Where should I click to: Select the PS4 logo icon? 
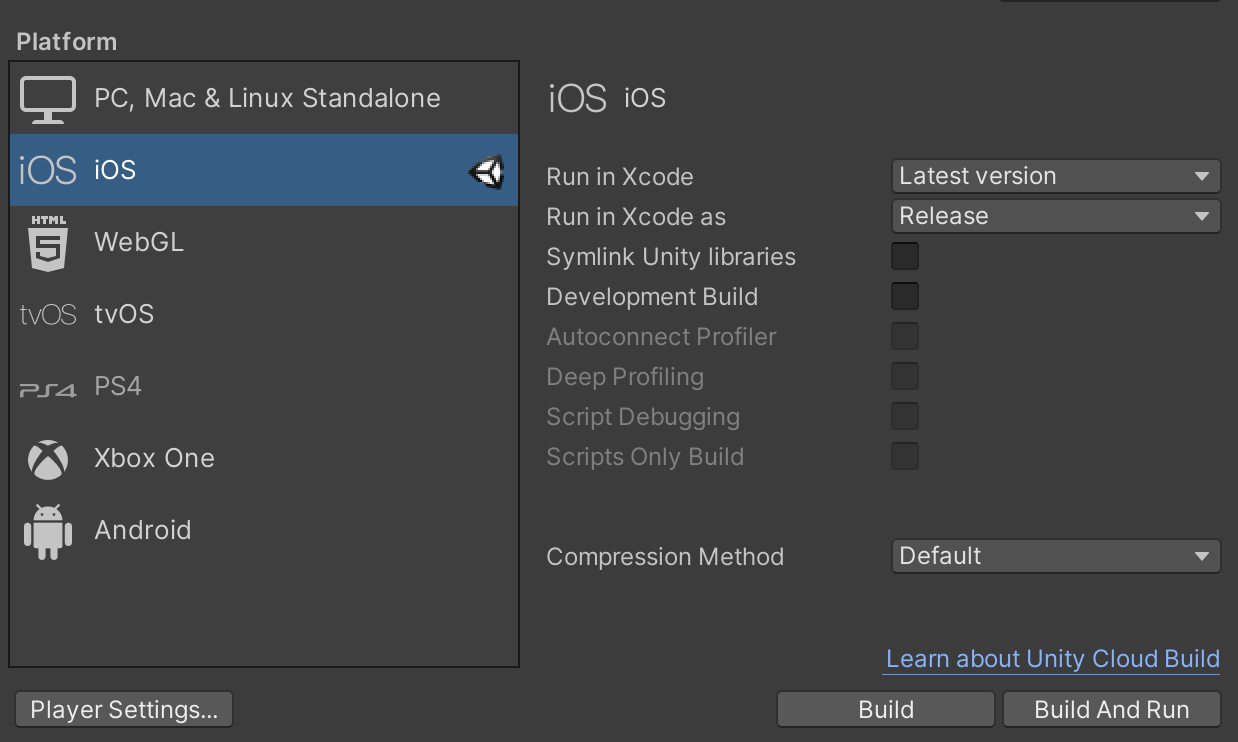coord(48,389)
